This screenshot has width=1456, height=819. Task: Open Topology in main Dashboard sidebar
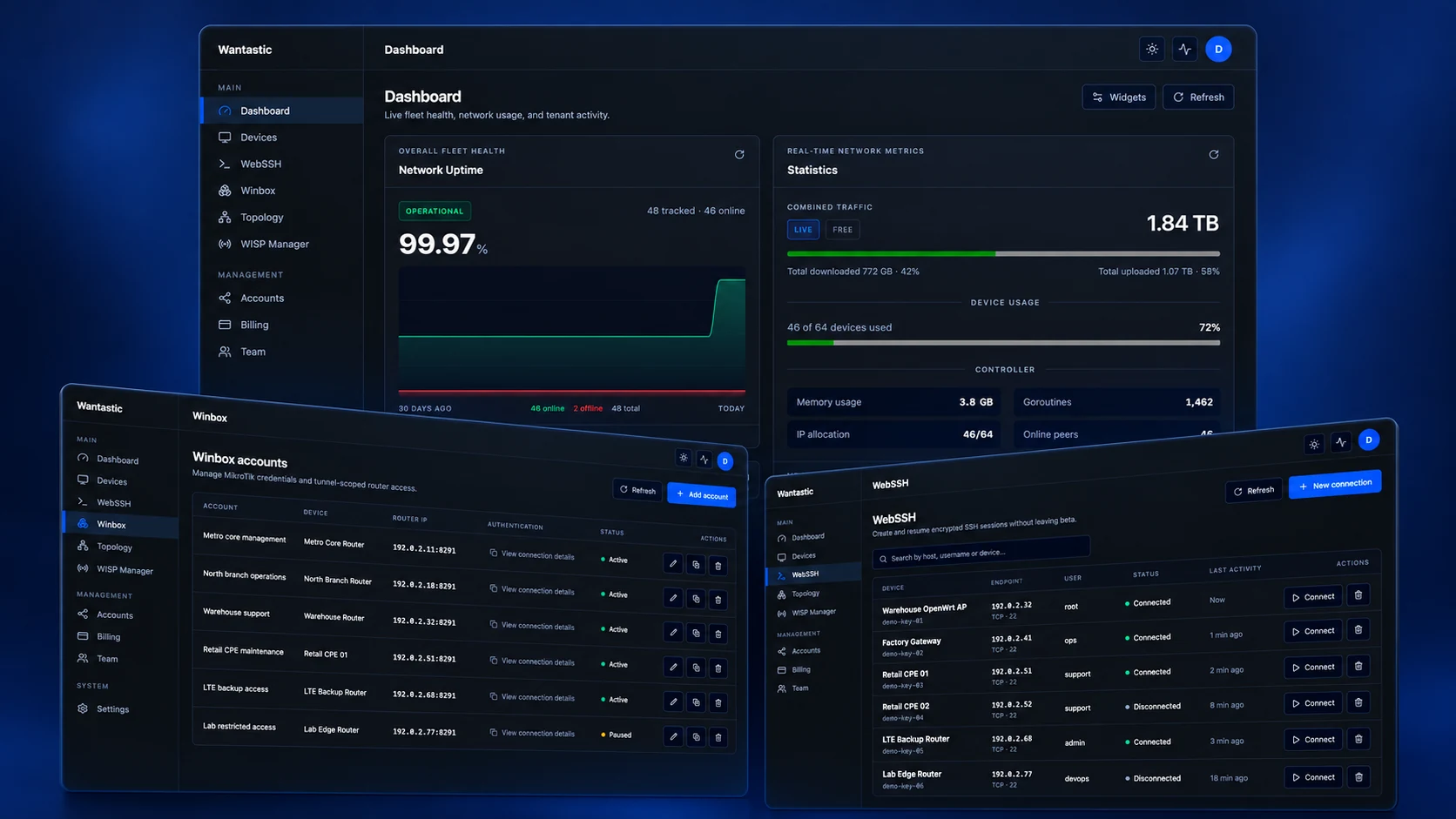282,218
